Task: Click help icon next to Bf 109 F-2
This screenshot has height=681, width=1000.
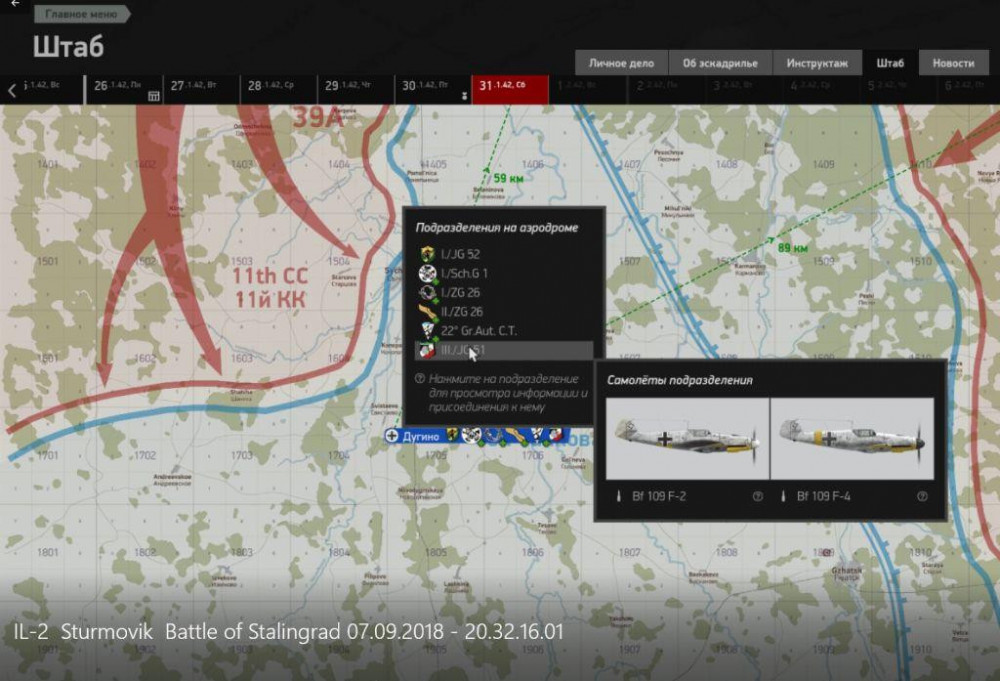Action: 758,496
